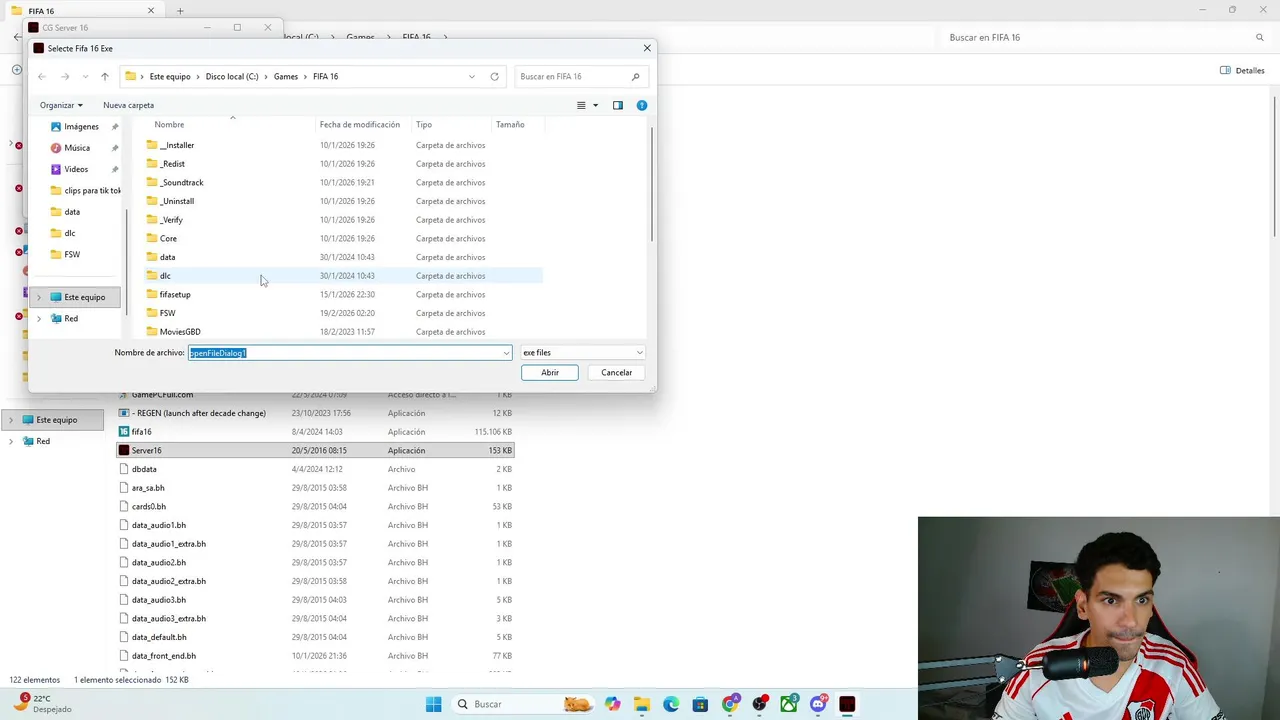The image size is (1280, 720).
Task: Select Música in dialog sidebar
Action: click(x=77, y=148)
